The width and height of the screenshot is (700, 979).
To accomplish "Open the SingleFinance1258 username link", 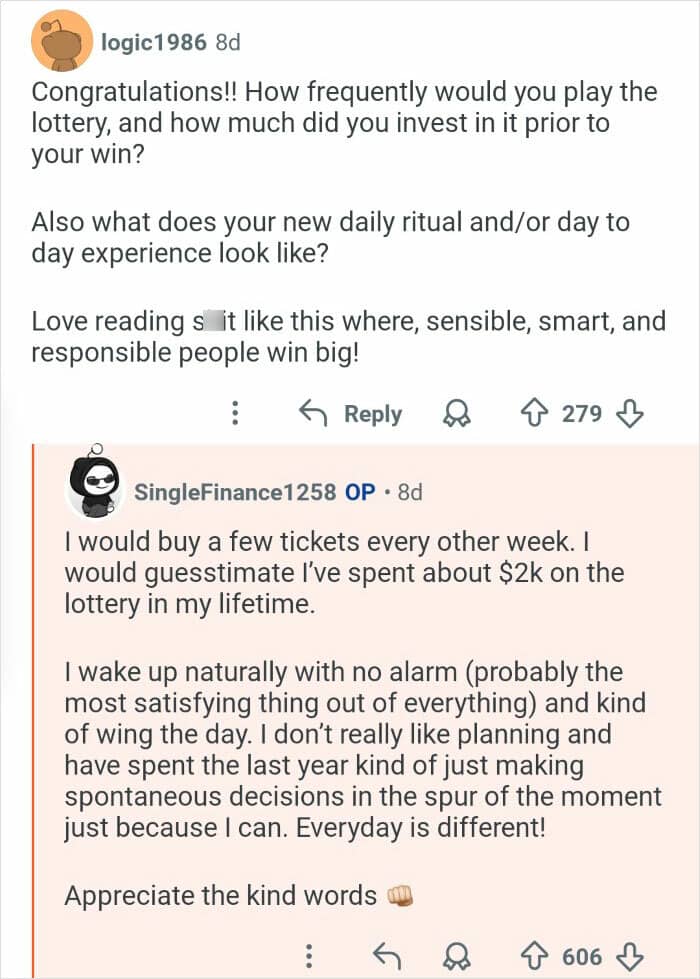I will pyautogui.click(x=235, y=492).
